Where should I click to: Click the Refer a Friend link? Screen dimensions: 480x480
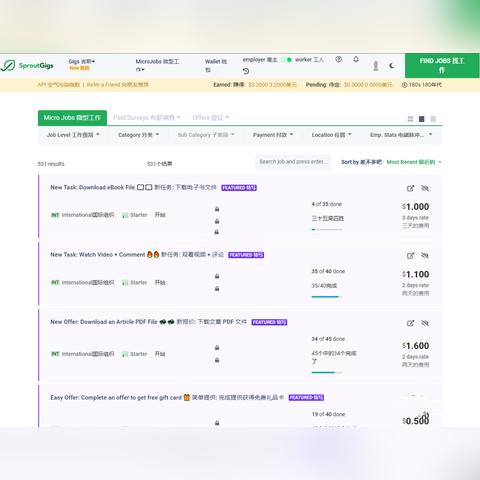[x=118, y=85]
